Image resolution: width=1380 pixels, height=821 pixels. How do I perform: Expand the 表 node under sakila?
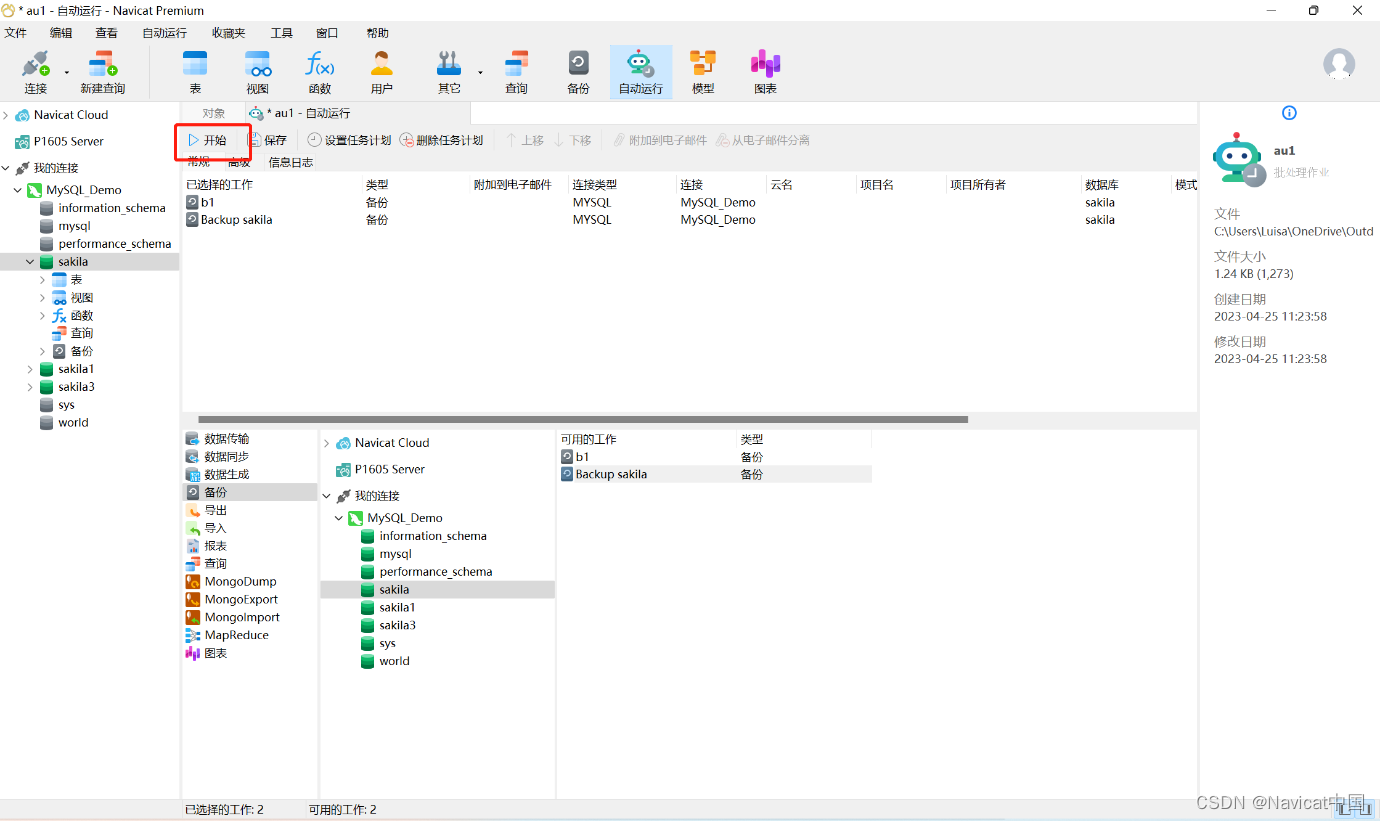(x=42, y=280)
